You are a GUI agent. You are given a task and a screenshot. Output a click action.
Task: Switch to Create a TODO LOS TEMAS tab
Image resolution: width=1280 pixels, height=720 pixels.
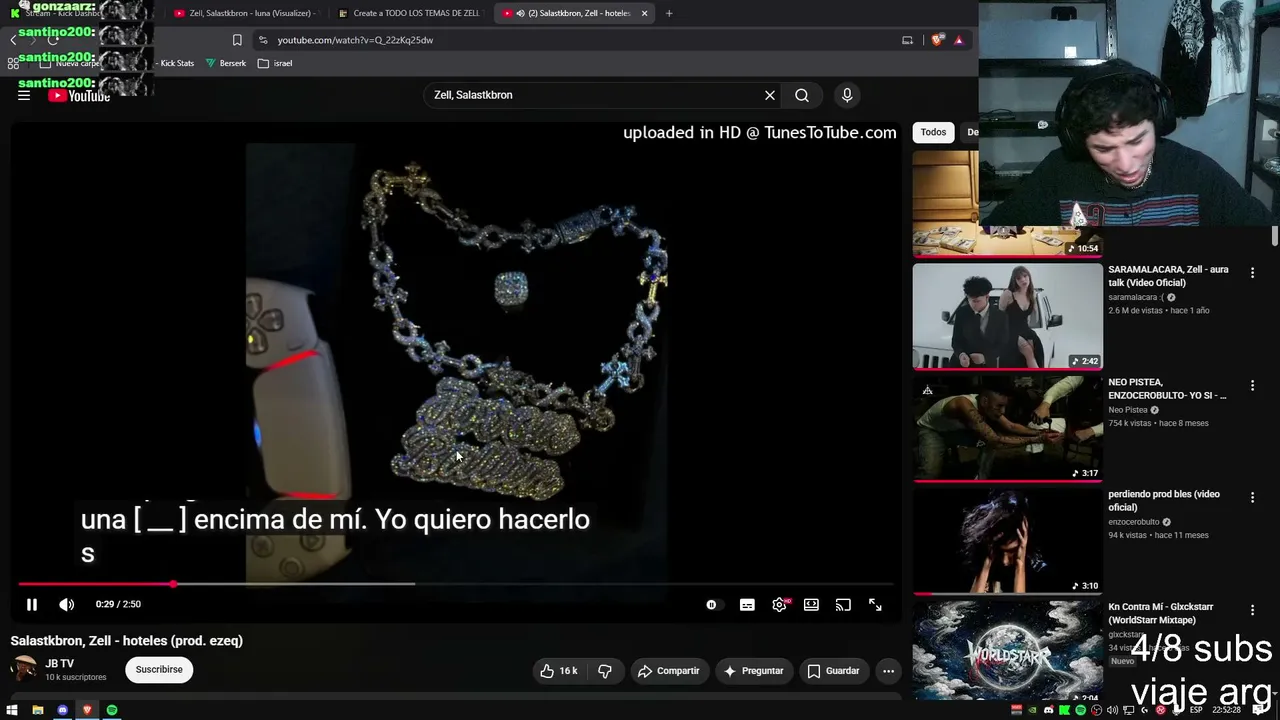pyautogui.click(x=410, y=13)
